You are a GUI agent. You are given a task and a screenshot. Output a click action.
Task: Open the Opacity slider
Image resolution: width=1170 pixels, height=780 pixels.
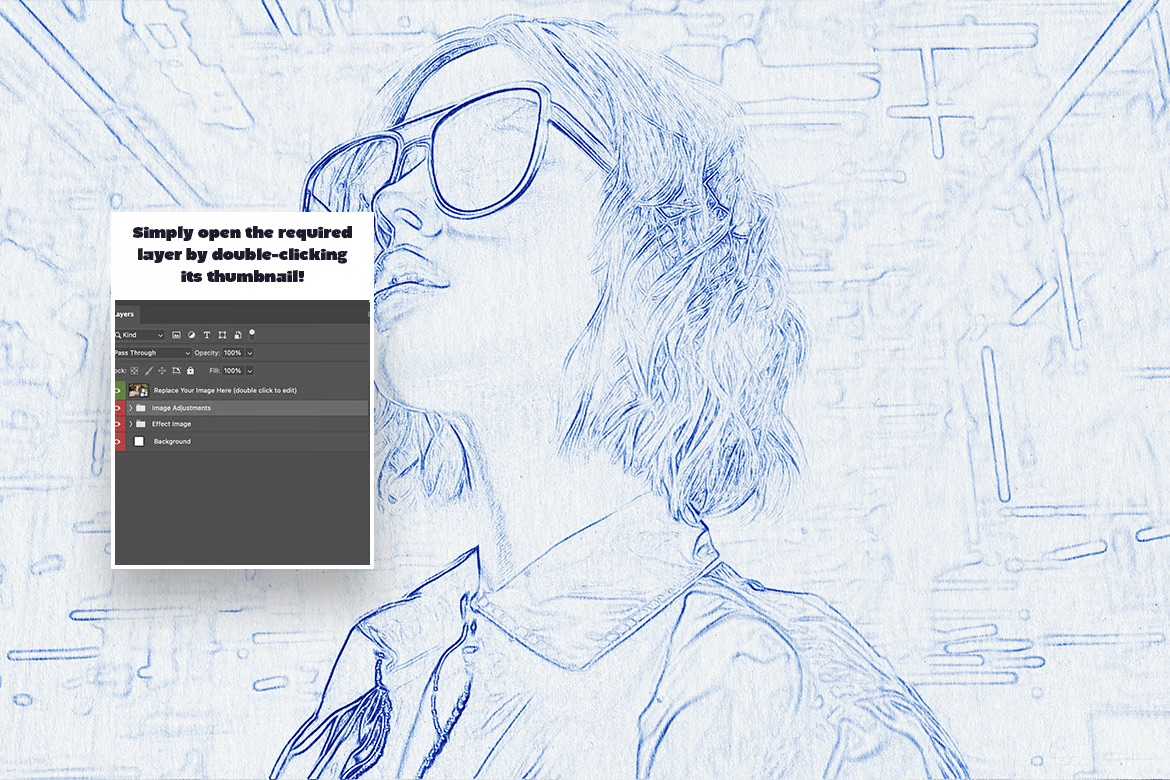tap(249, 353)
